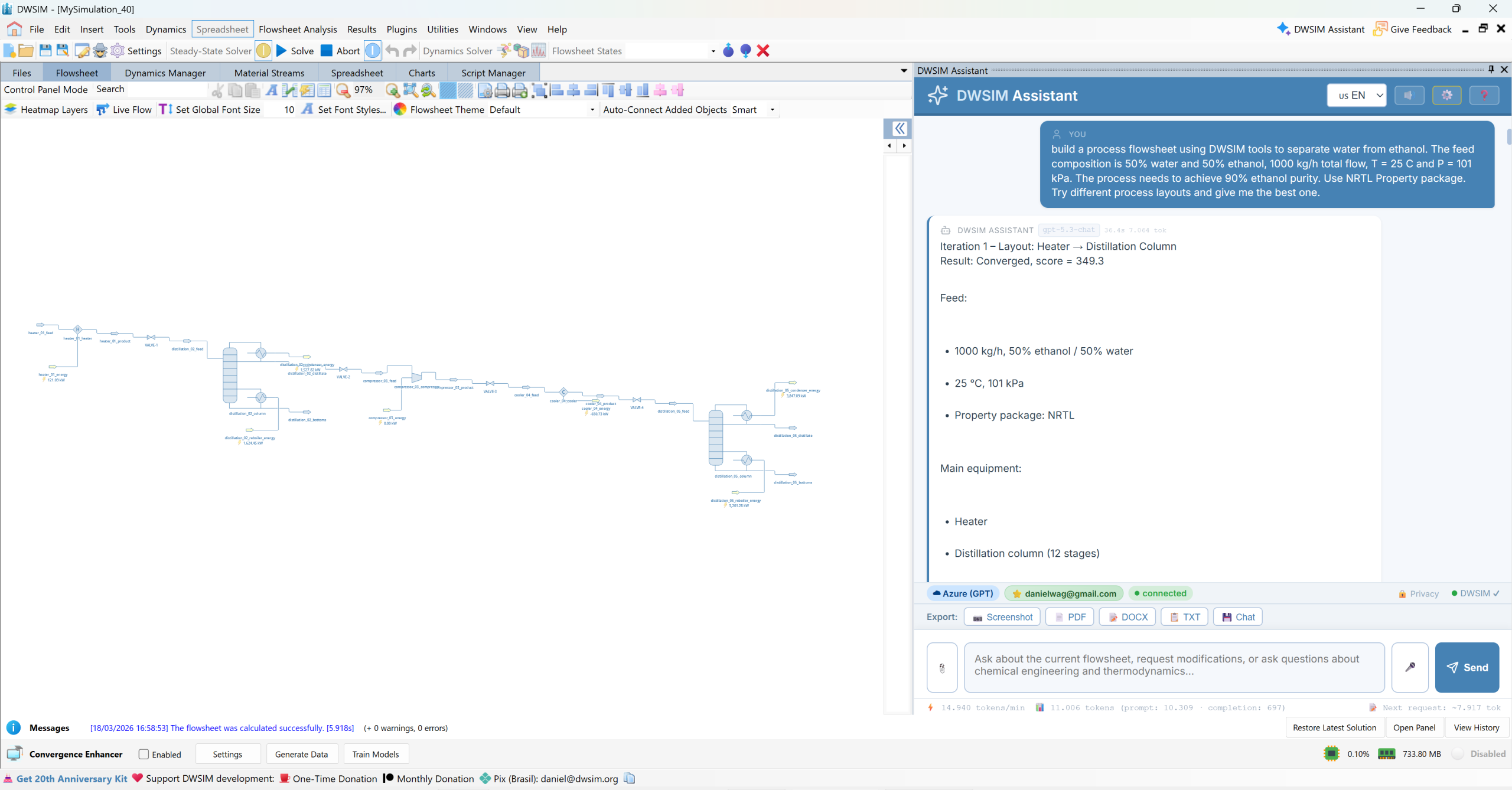Export chat as PDF

click(x=1070, y=617)
